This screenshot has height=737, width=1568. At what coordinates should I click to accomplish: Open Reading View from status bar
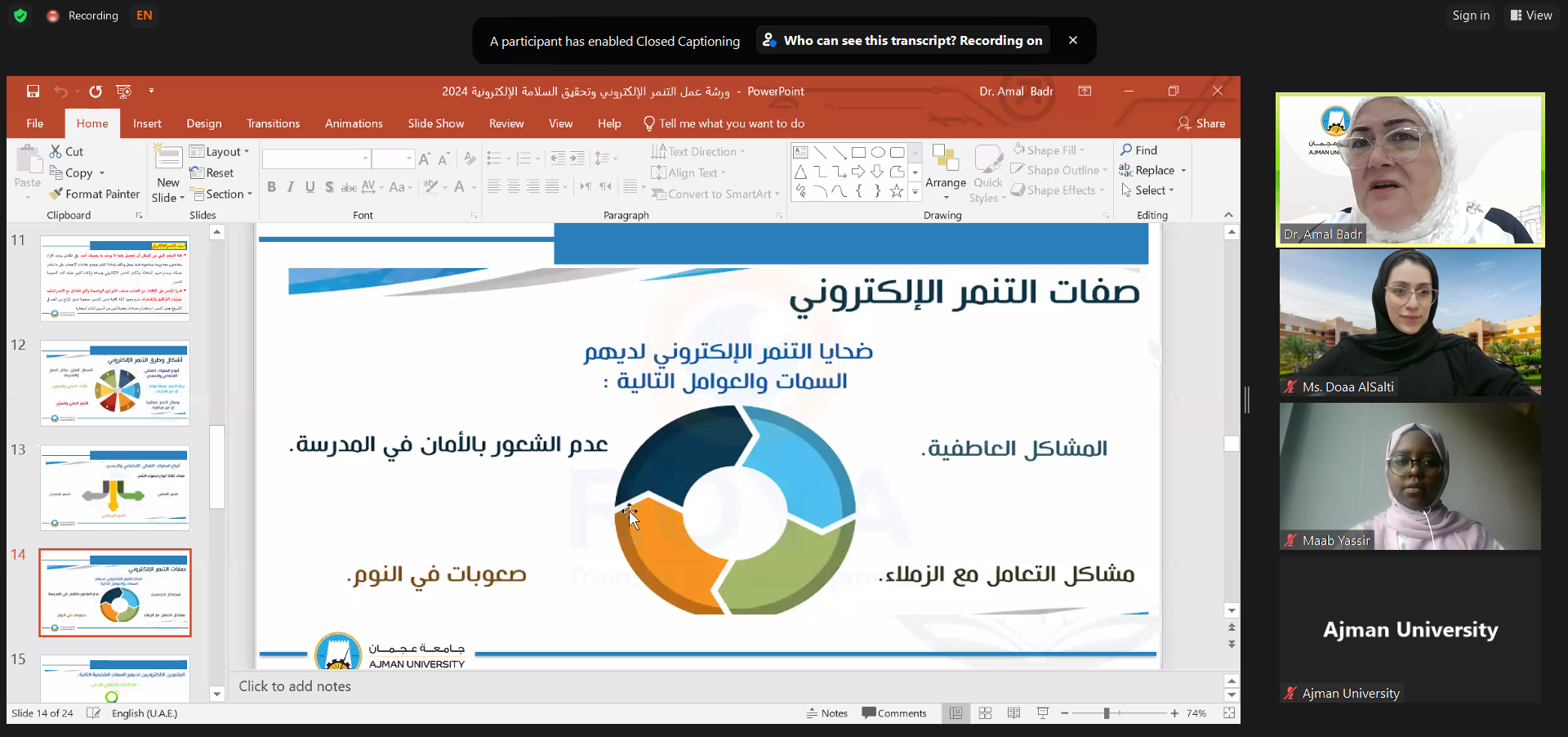1013,713
